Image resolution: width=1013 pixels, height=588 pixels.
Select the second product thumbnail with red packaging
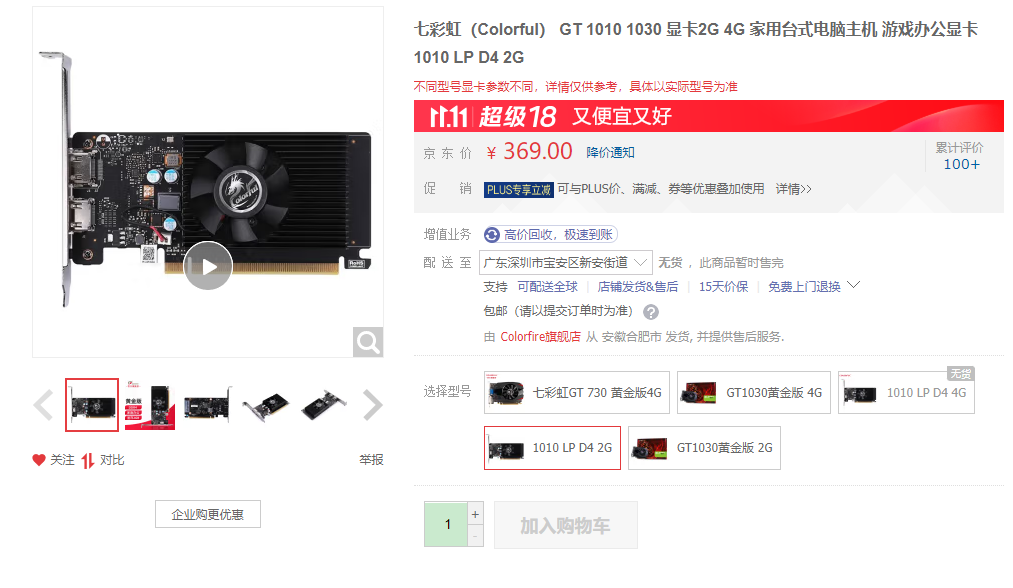[150, 405]
